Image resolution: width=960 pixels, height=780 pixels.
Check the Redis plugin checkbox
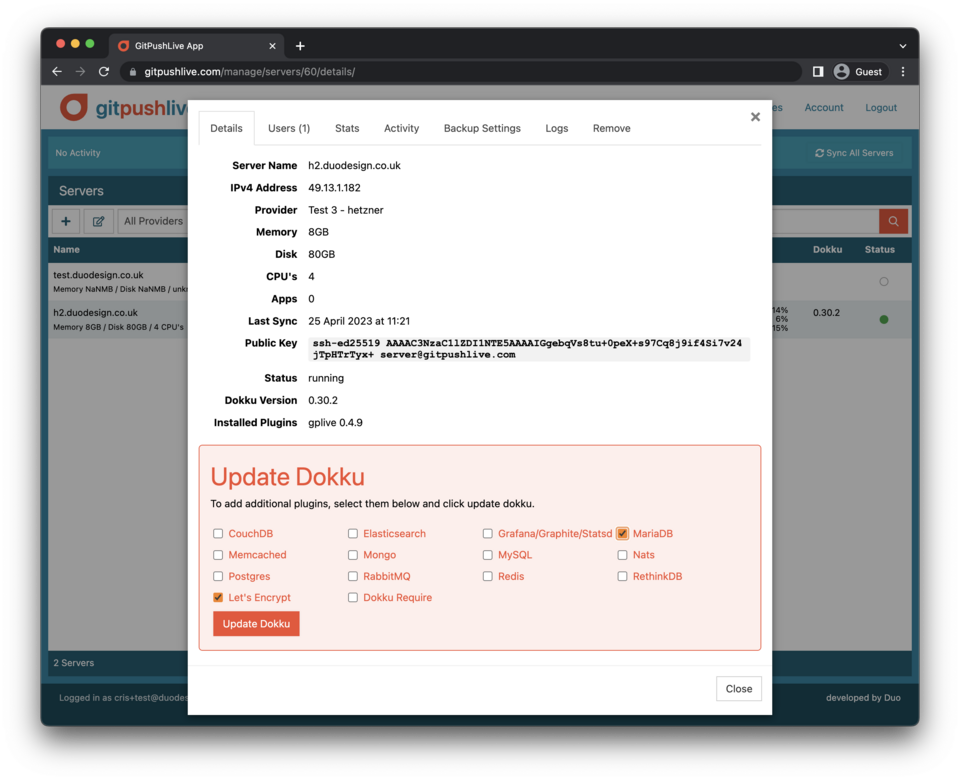click(487, 576)
